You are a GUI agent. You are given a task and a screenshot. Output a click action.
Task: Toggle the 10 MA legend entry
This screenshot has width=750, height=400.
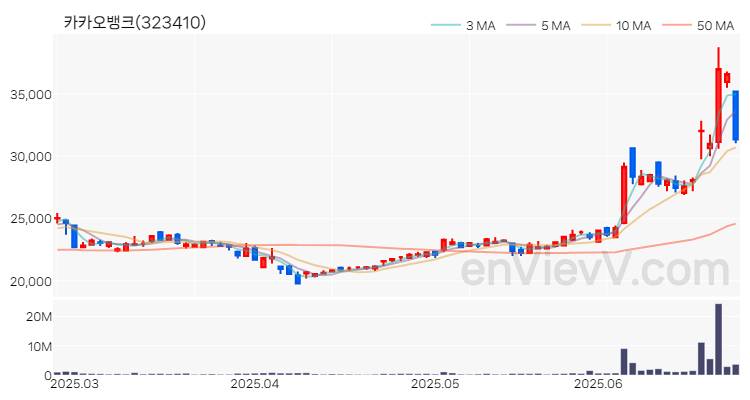point(617,25)
